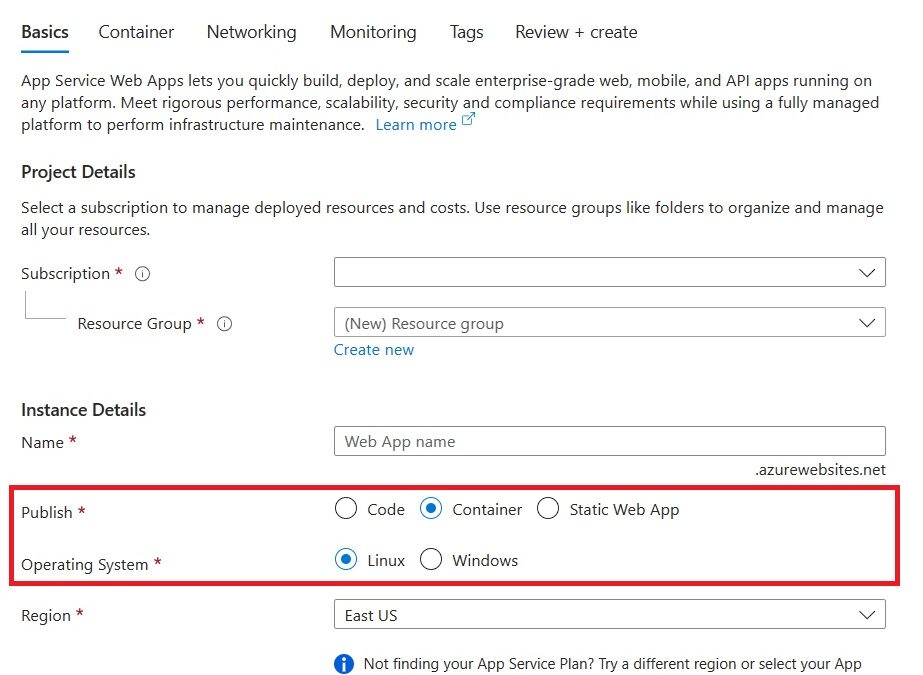The image size is (923, 675).
Task: Open the Networking tab
Action: (251, 32)
